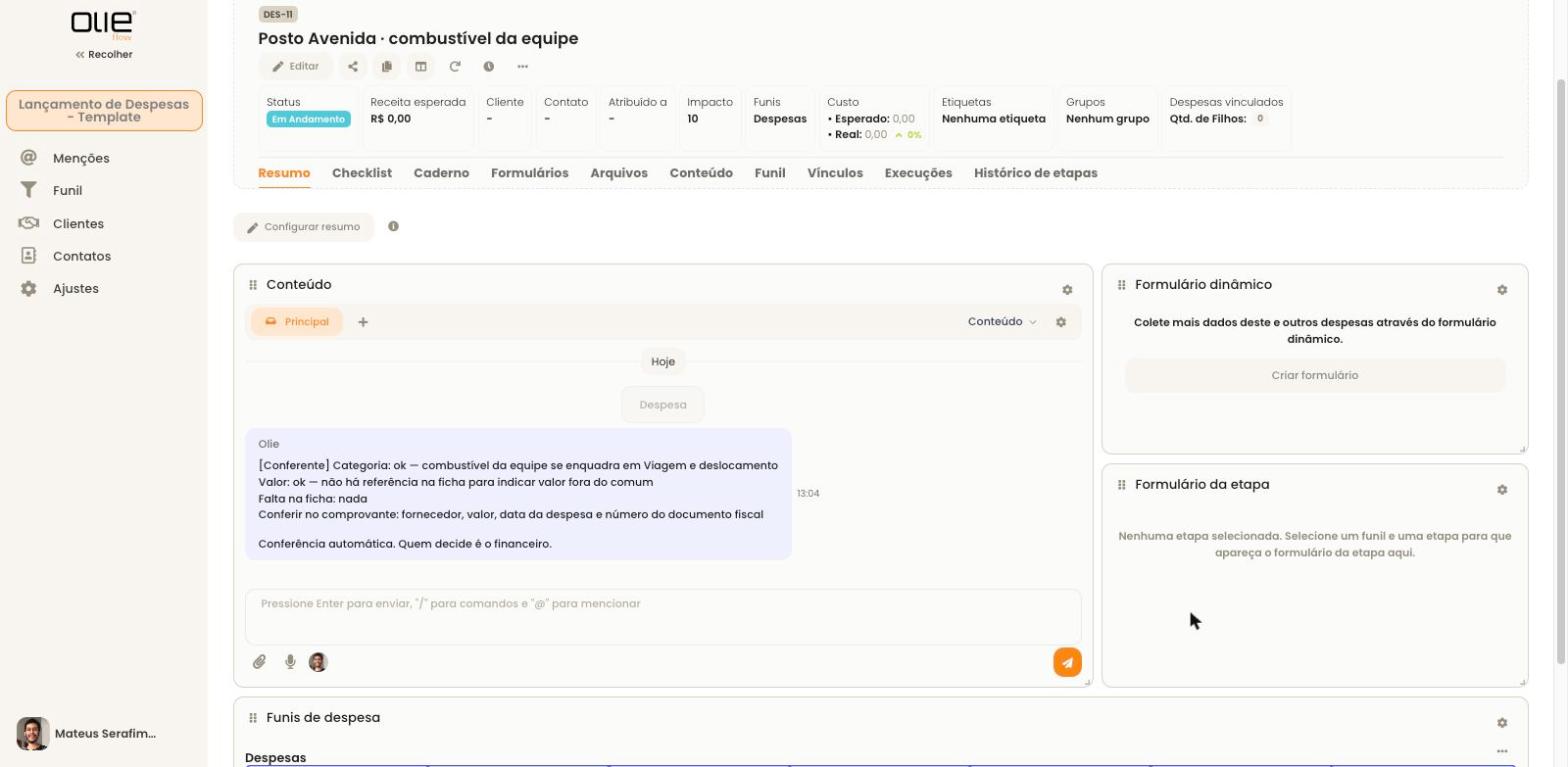
Task: Open the Execuções tab
Action: click(918, 173)
